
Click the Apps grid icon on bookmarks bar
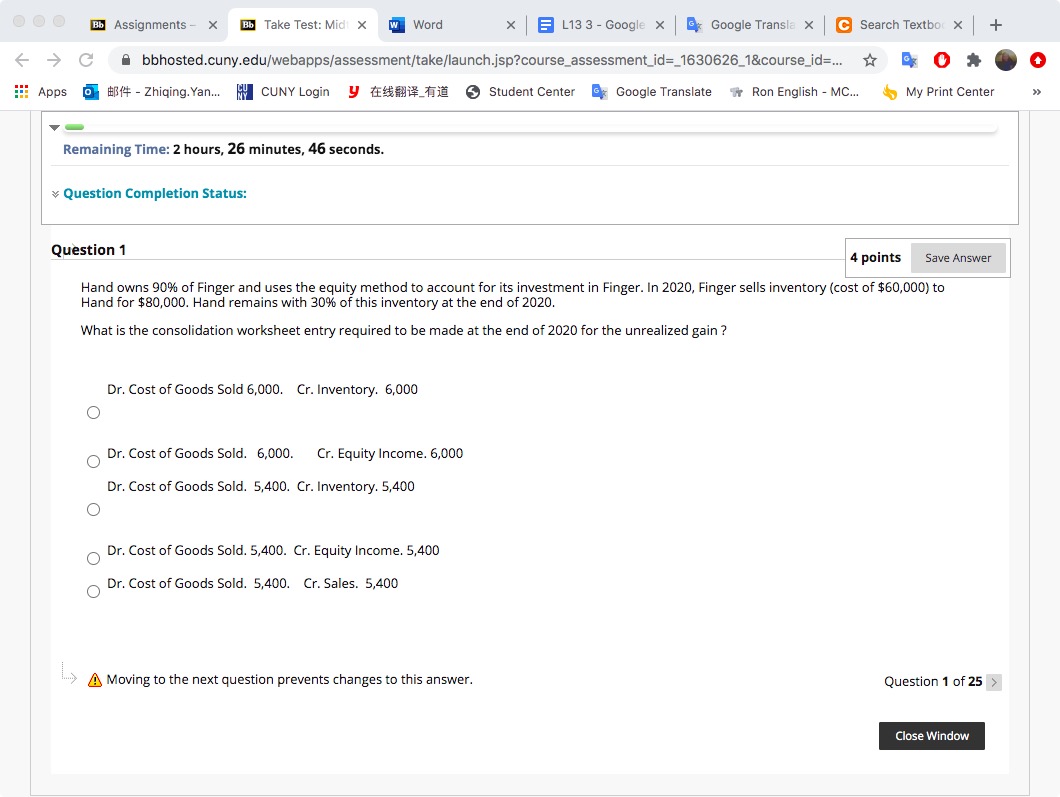[19, 91]
